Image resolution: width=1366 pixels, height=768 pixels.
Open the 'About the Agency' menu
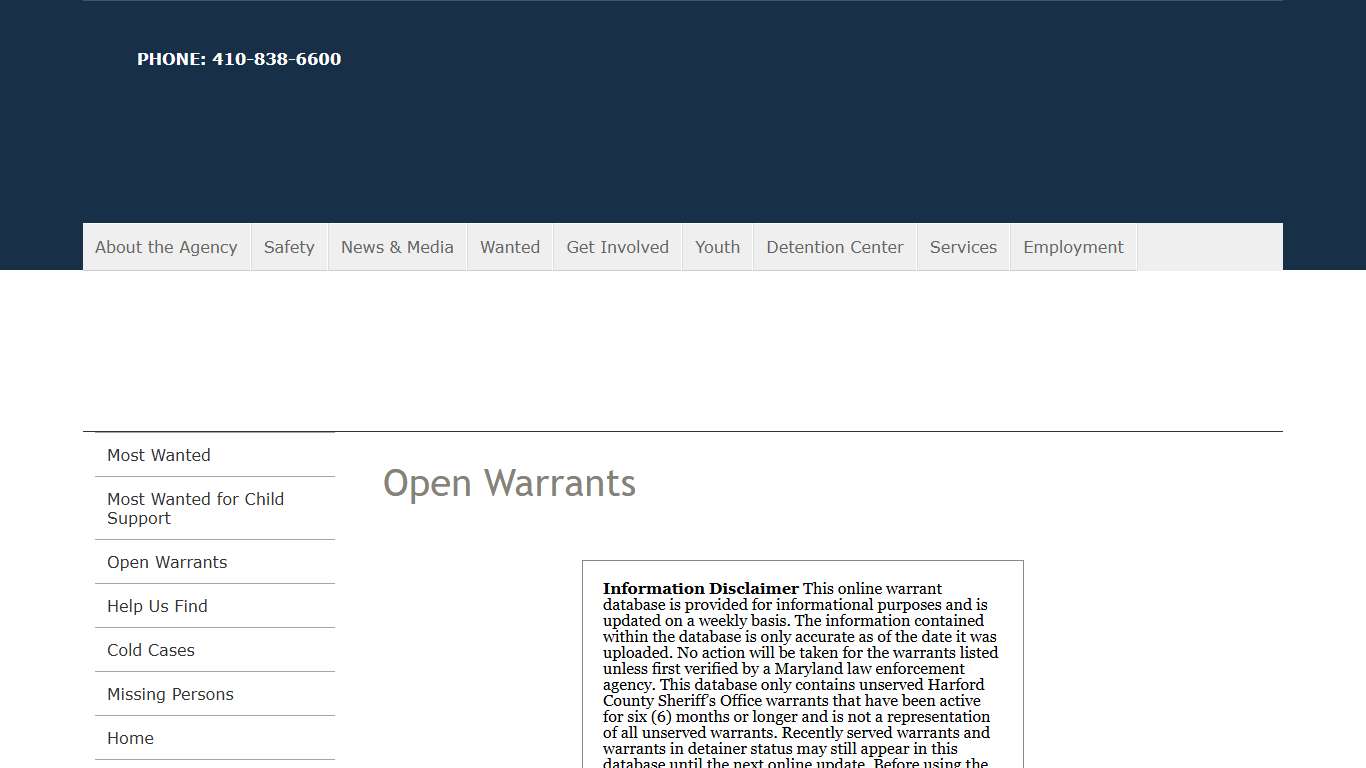pyautogui.click(x=165, y=246)
